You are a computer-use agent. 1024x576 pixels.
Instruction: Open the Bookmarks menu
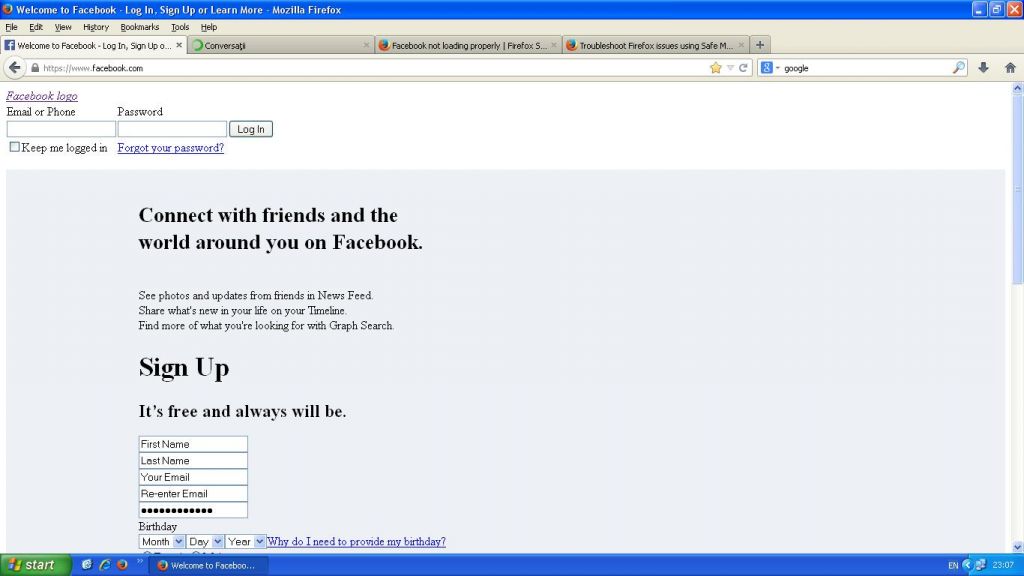(140, 27)
